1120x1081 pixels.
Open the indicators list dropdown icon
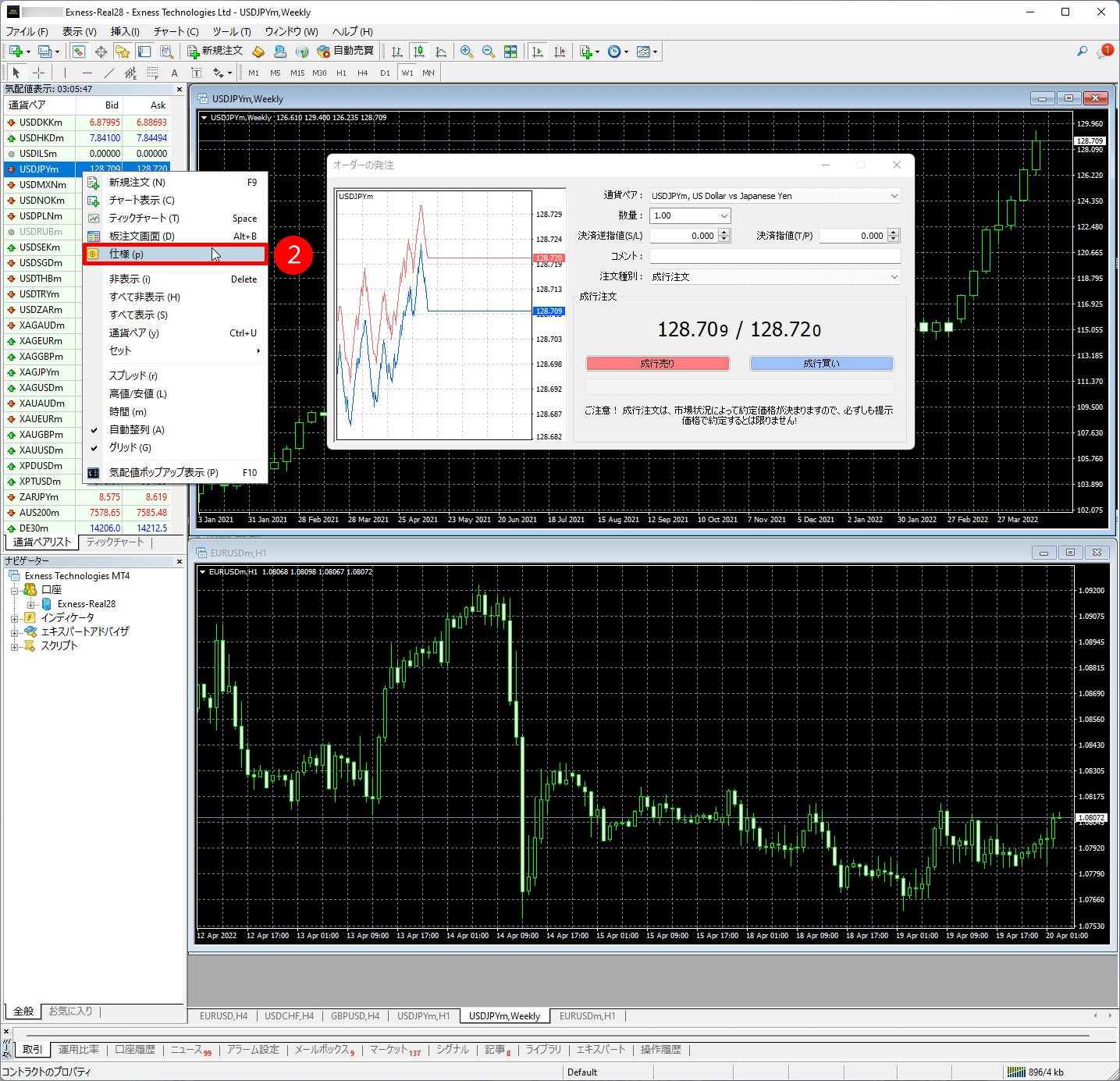pos(590,52)
